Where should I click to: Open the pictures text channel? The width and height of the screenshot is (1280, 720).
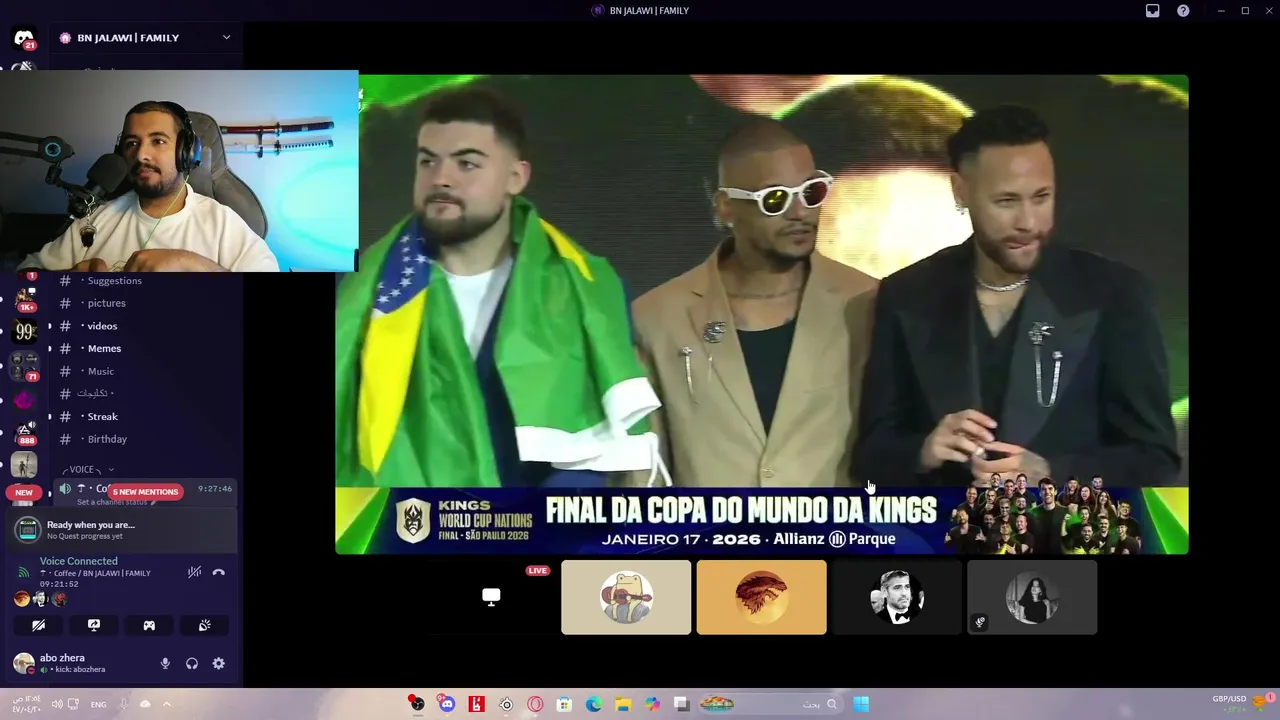coord(106,303)
